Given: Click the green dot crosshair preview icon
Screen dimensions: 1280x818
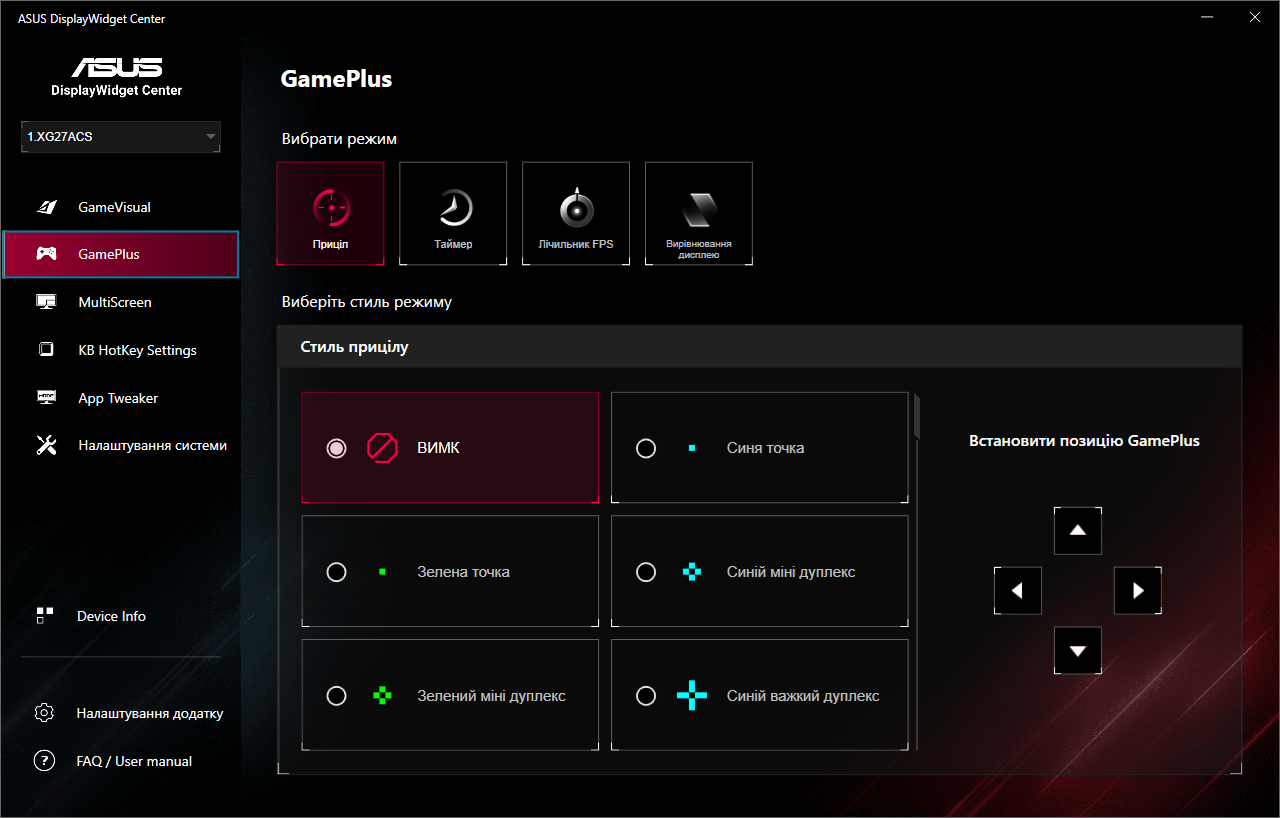Looking at the screenshot, I should click(x=382, y=572).
